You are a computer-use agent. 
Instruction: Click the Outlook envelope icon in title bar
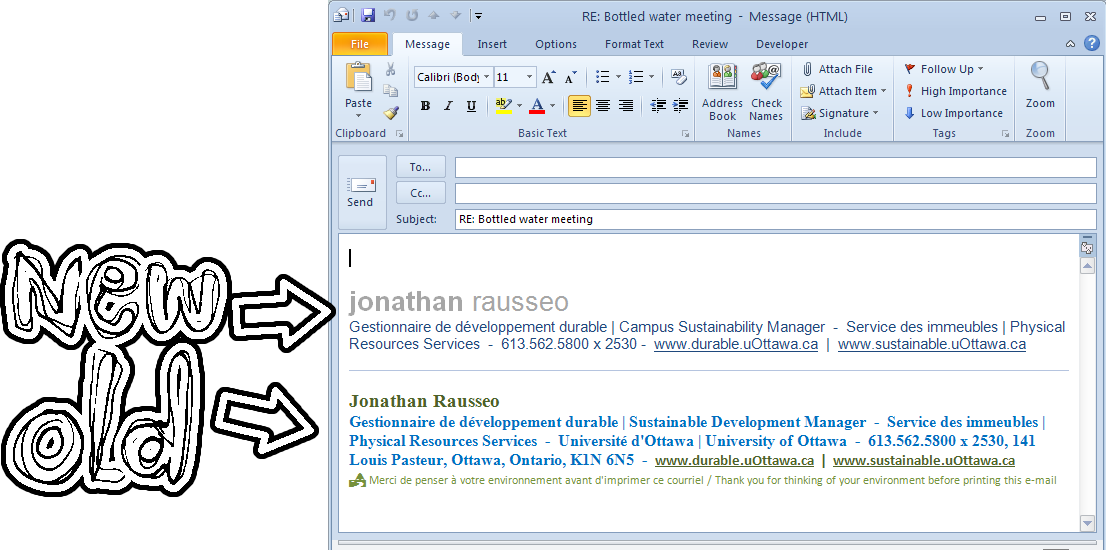(x=342, y=16)
